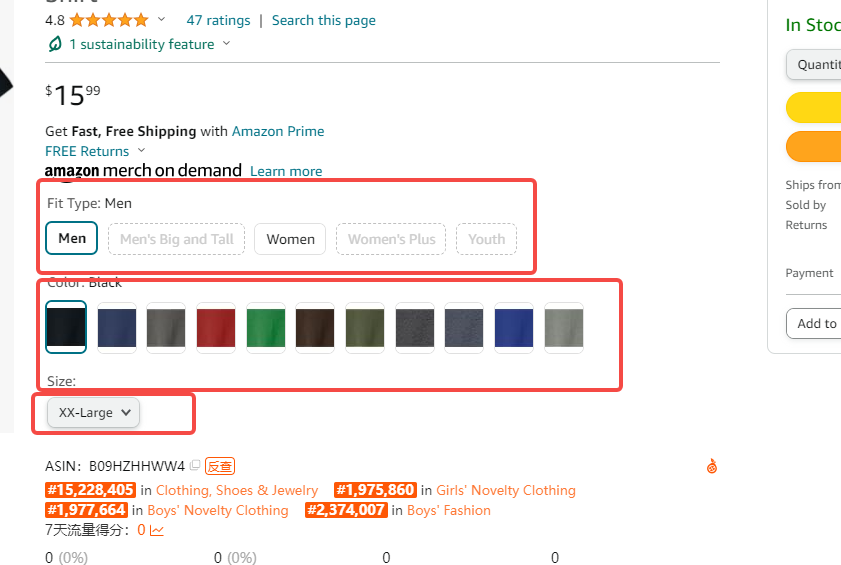841x565 pixels.
Task: Select the red color swatch
Action: pos(216,328)
